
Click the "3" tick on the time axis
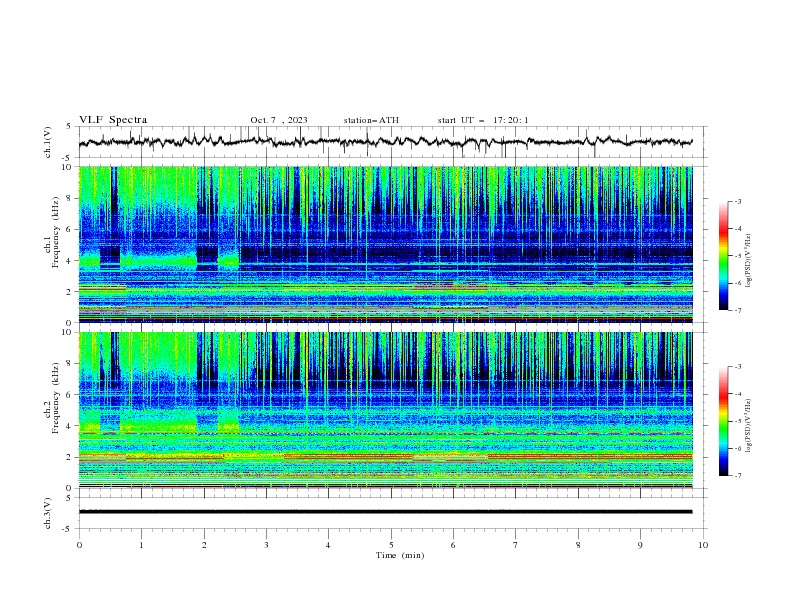click(x=266, y=545)
